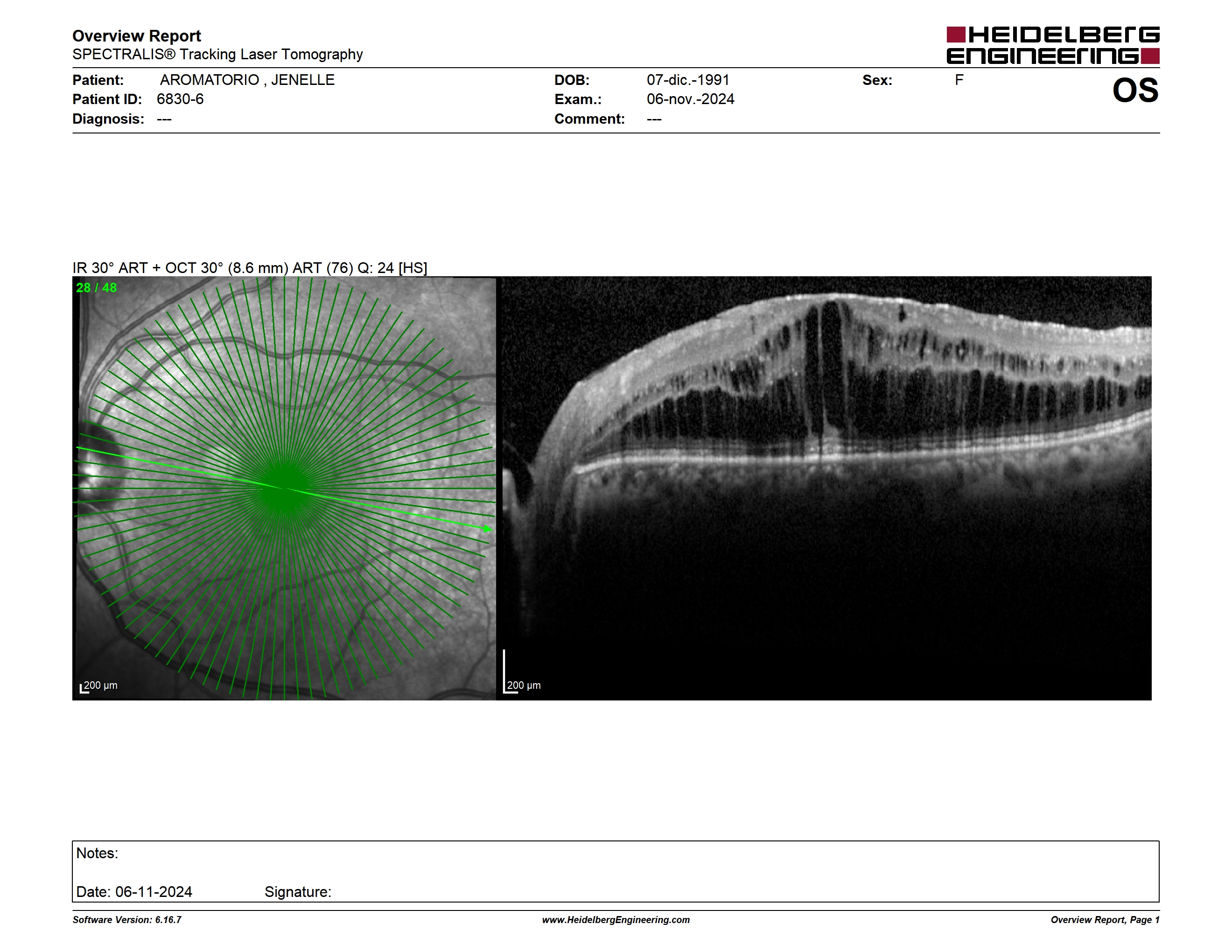Click the Date: 06-11-2024 text
The height and width of the screenshot is (952, 1232).
pos(134,892)
